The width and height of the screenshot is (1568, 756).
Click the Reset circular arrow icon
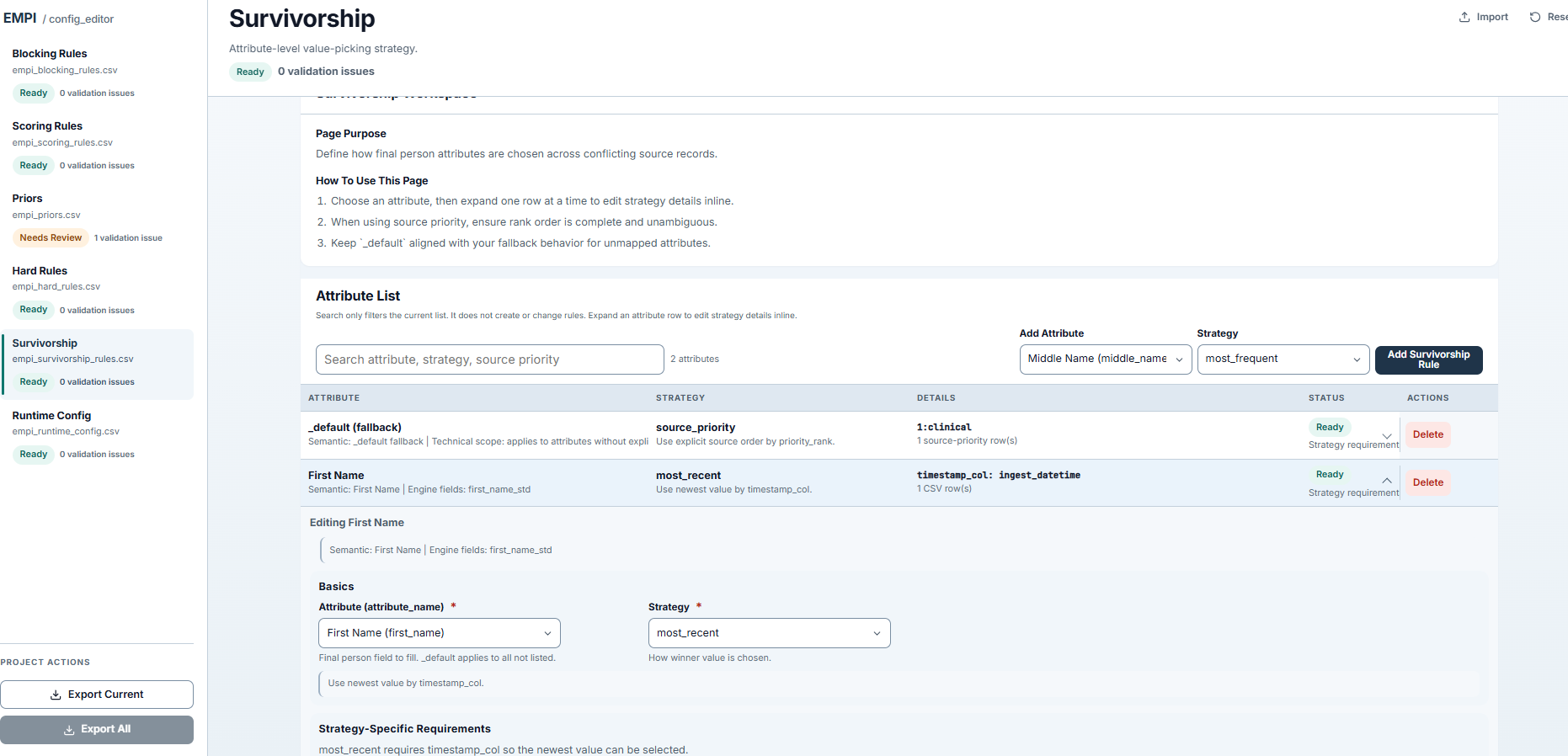click(x=1535, y=17)
